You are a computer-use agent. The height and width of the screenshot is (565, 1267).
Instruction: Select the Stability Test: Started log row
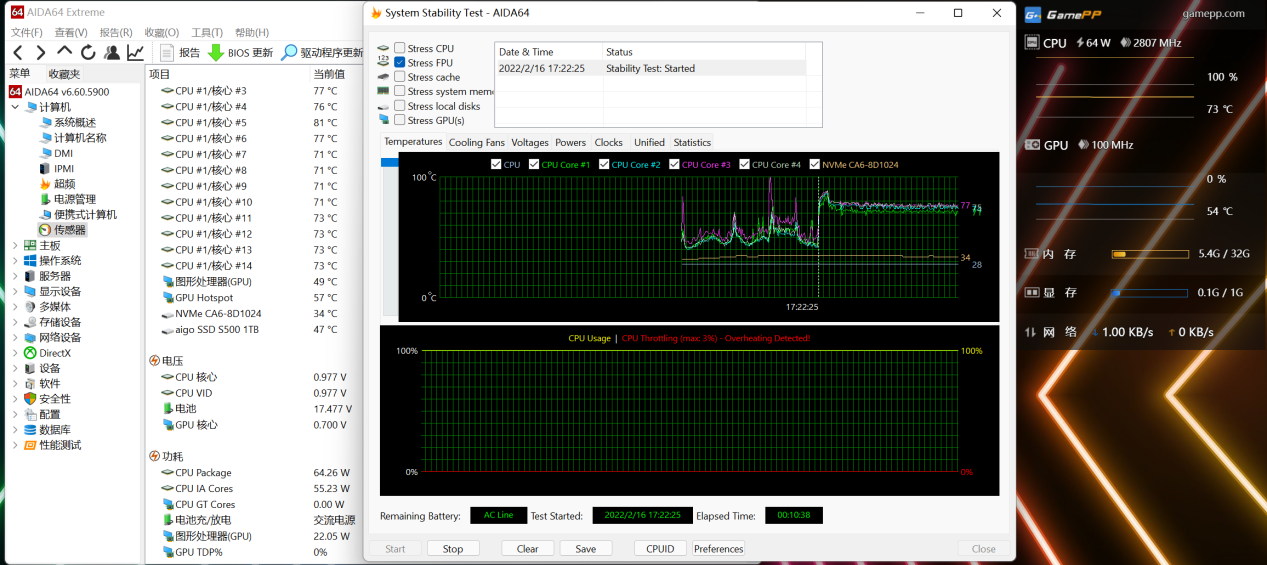pos(650,69)
